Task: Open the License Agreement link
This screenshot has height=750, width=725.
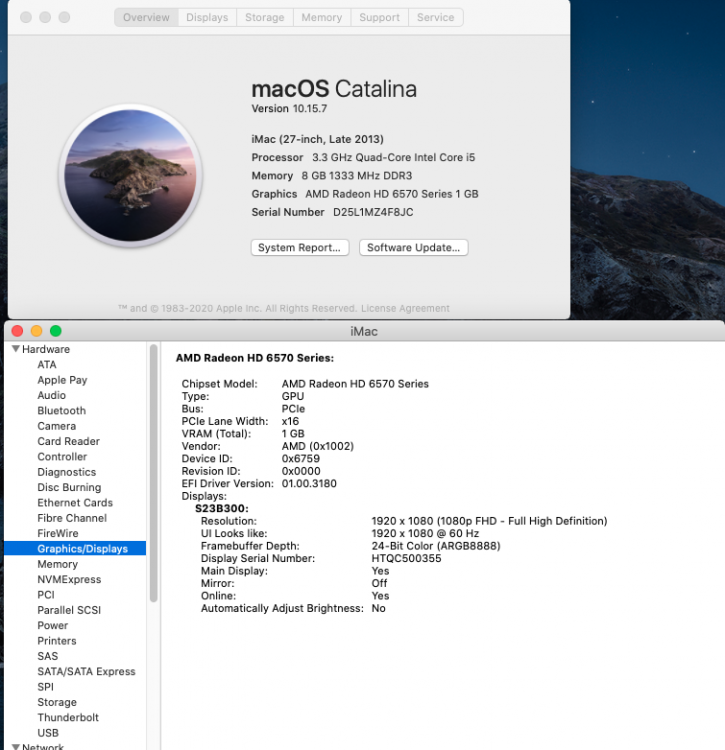Action: coord(405,309)
